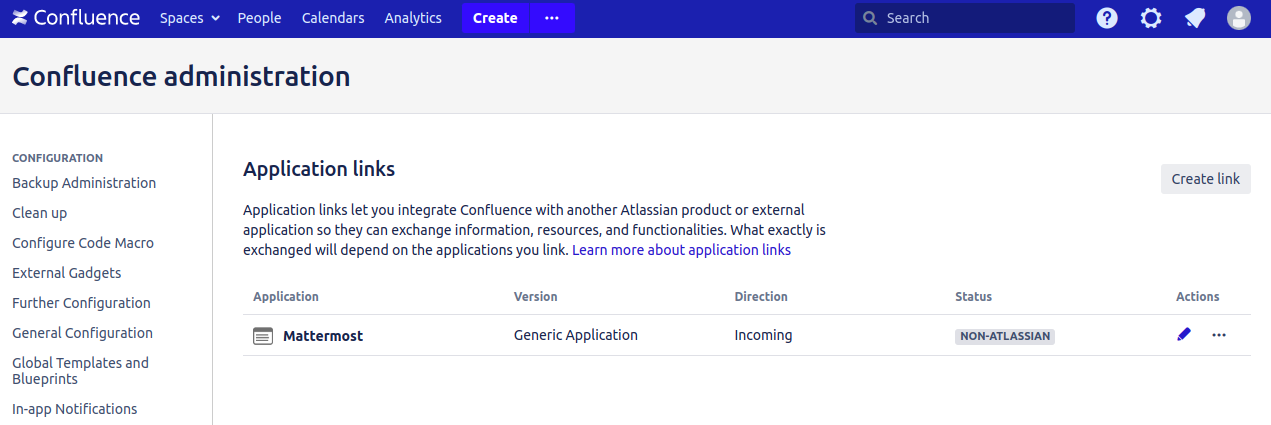Open more actions for Mattermost link
This screenshot has width=1271, height=425.
(x=1219, y=335)
